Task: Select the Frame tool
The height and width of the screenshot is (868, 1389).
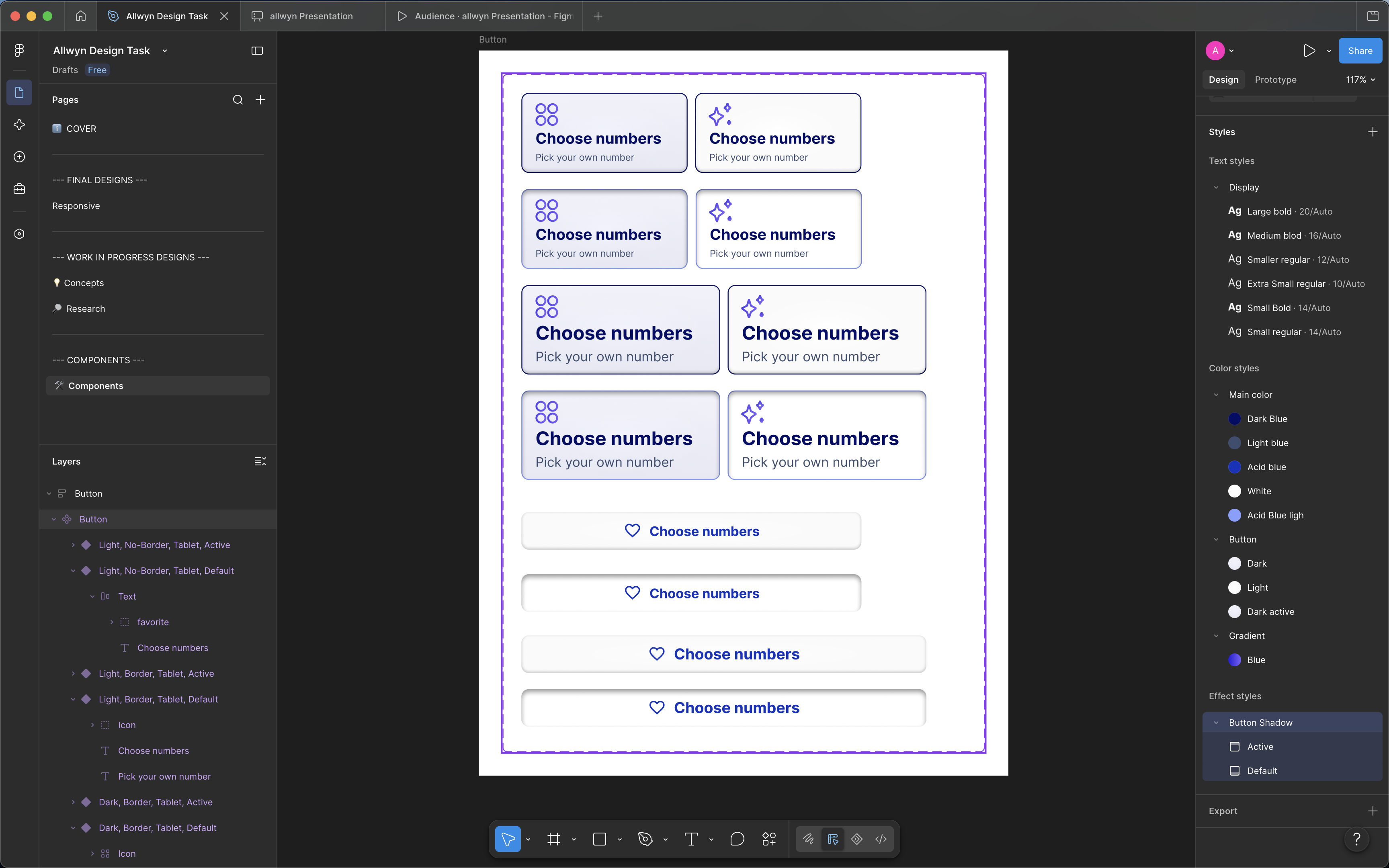Action: (x=554, y=839)
